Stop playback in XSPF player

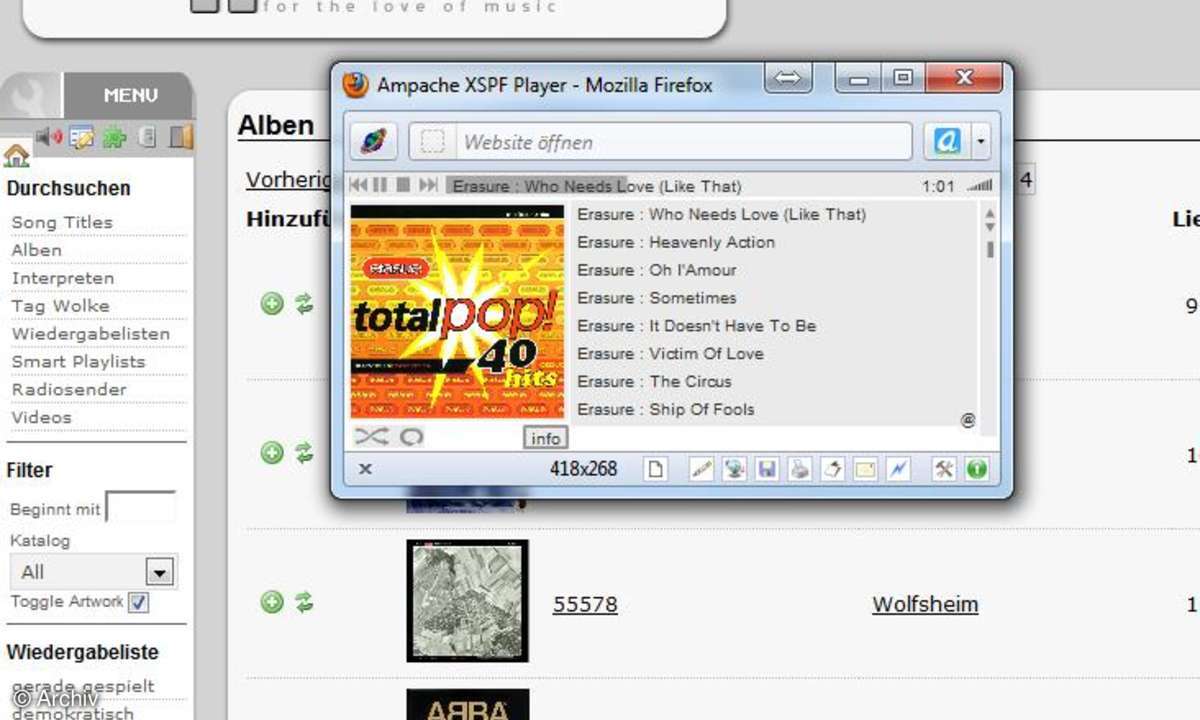coord(403,185)
